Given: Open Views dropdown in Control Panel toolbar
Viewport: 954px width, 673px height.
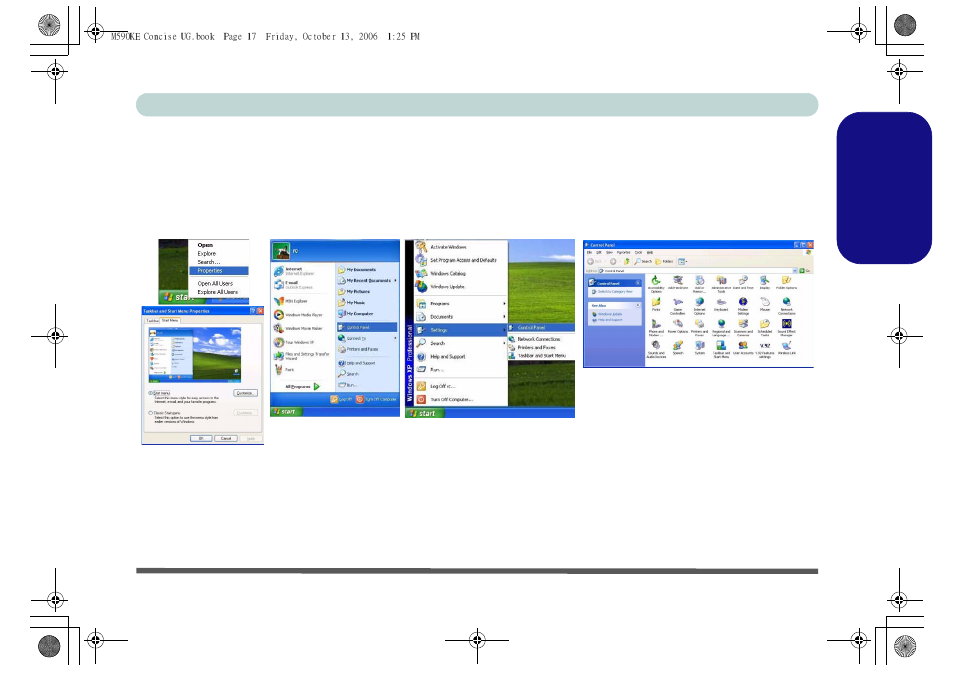Looking at the screenshot, I should (x=683, y=261).
